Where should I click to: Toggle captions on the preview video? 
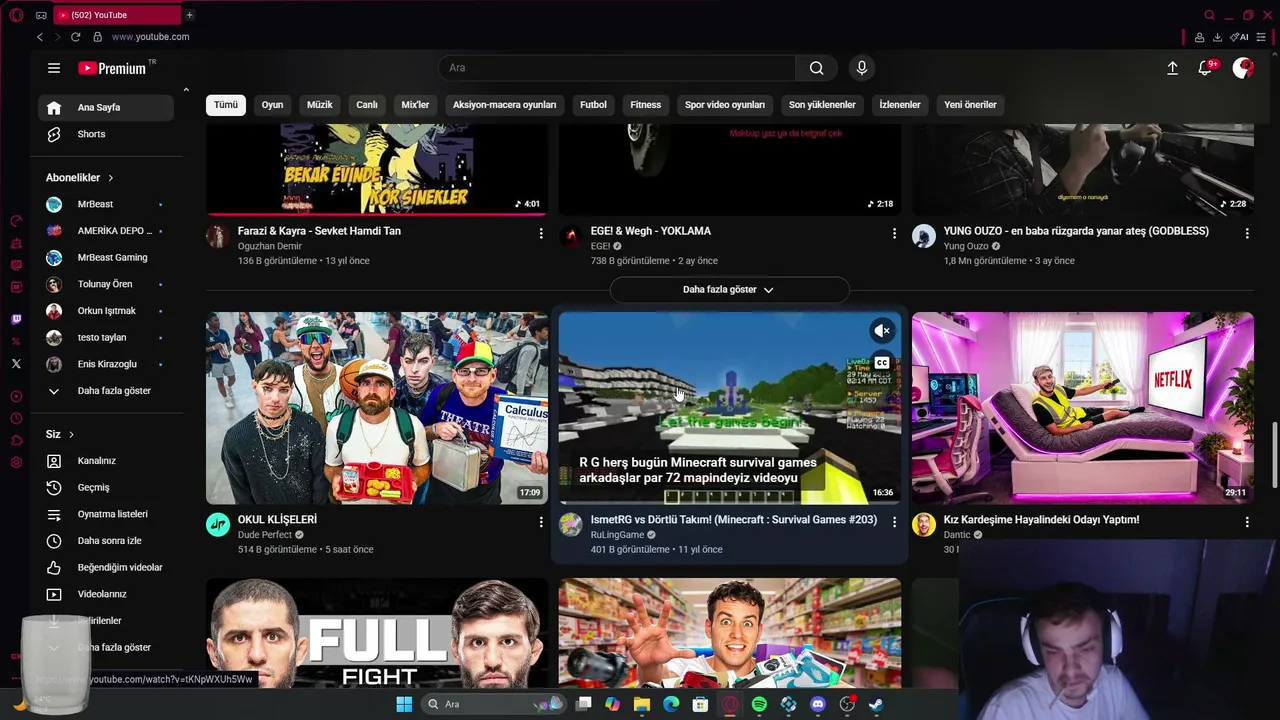click(882, 364)
